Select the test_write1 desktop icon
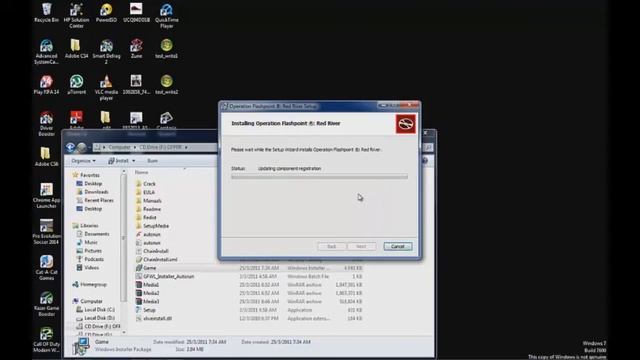Image resolution: width=640 pixels, height=360 pixels. 167,49
